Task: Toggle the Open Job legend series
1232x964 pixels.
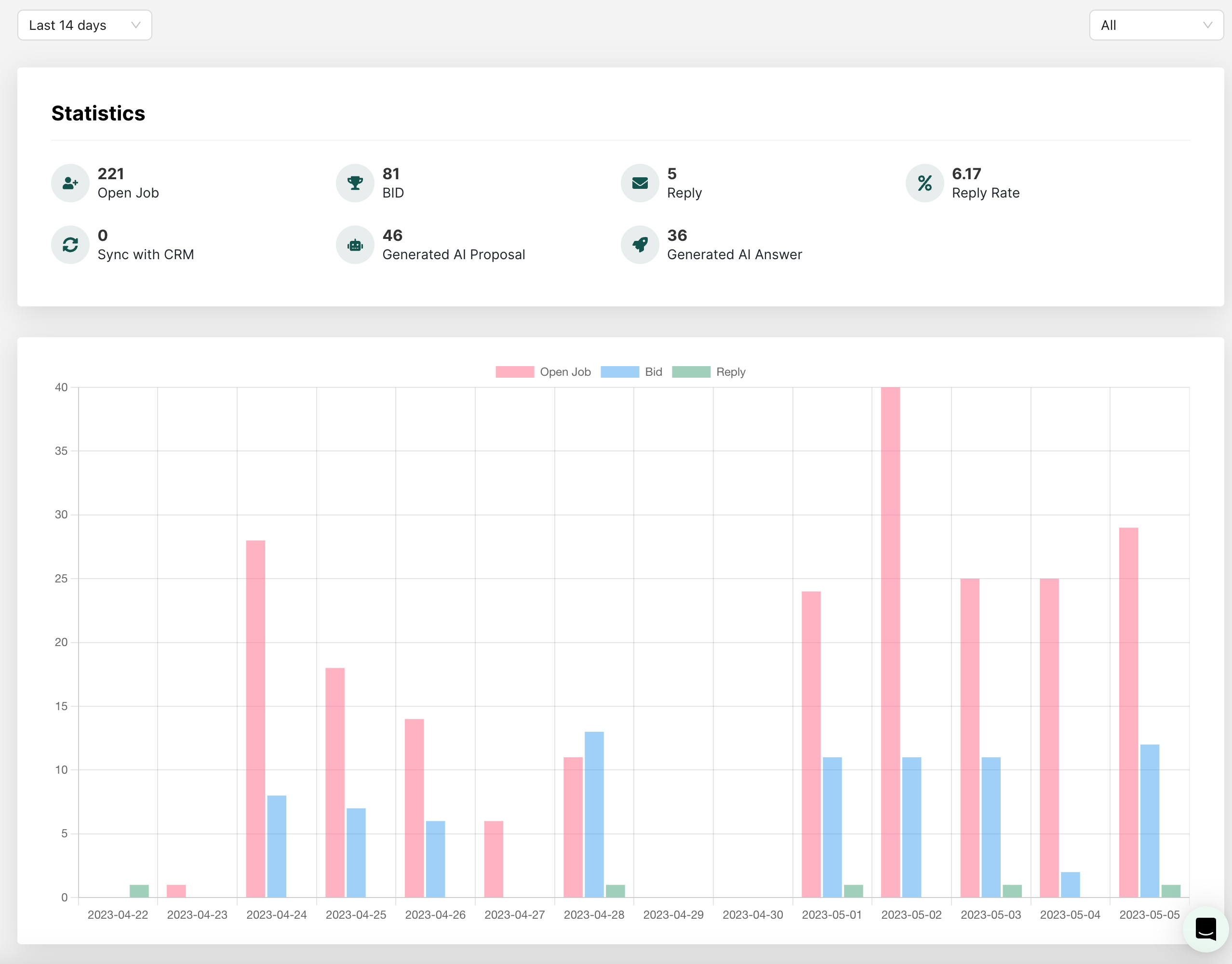Action: click(543, 371)
